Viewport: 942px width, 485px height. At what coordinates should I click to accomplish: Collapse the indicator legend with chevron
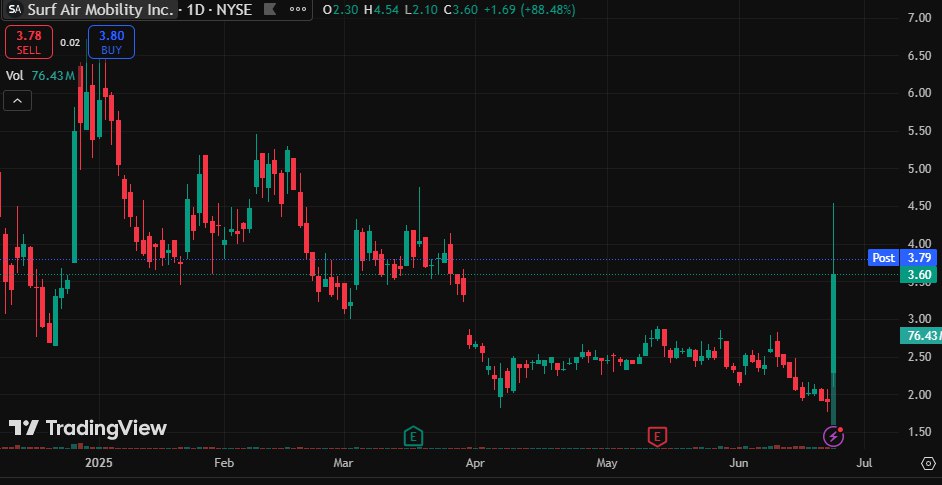point(17,101)
